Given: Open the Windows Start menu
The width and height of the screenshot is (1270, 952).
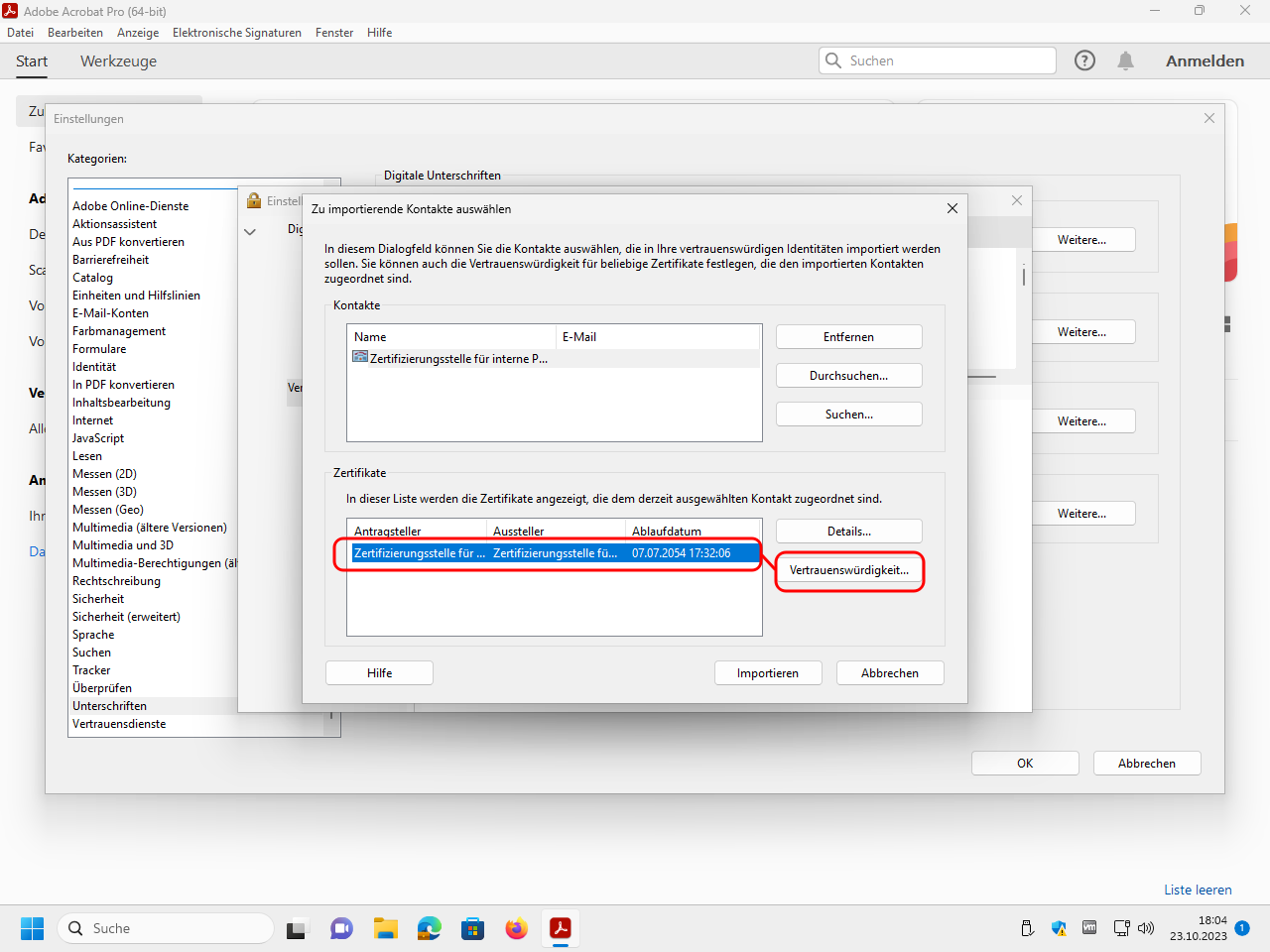Looking at the screenshot, I should click(32, 928).
